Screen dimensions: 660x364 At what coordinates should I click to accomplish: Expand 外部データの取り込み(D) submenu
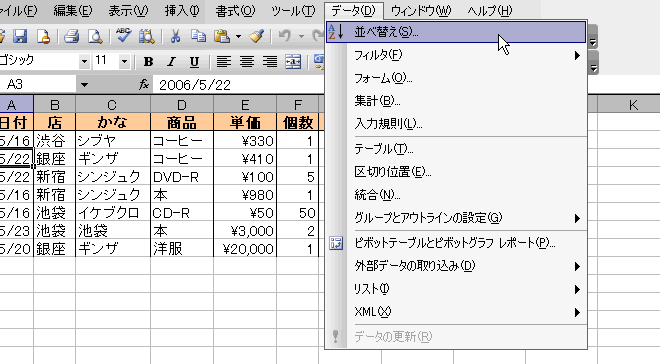(456, 266)
